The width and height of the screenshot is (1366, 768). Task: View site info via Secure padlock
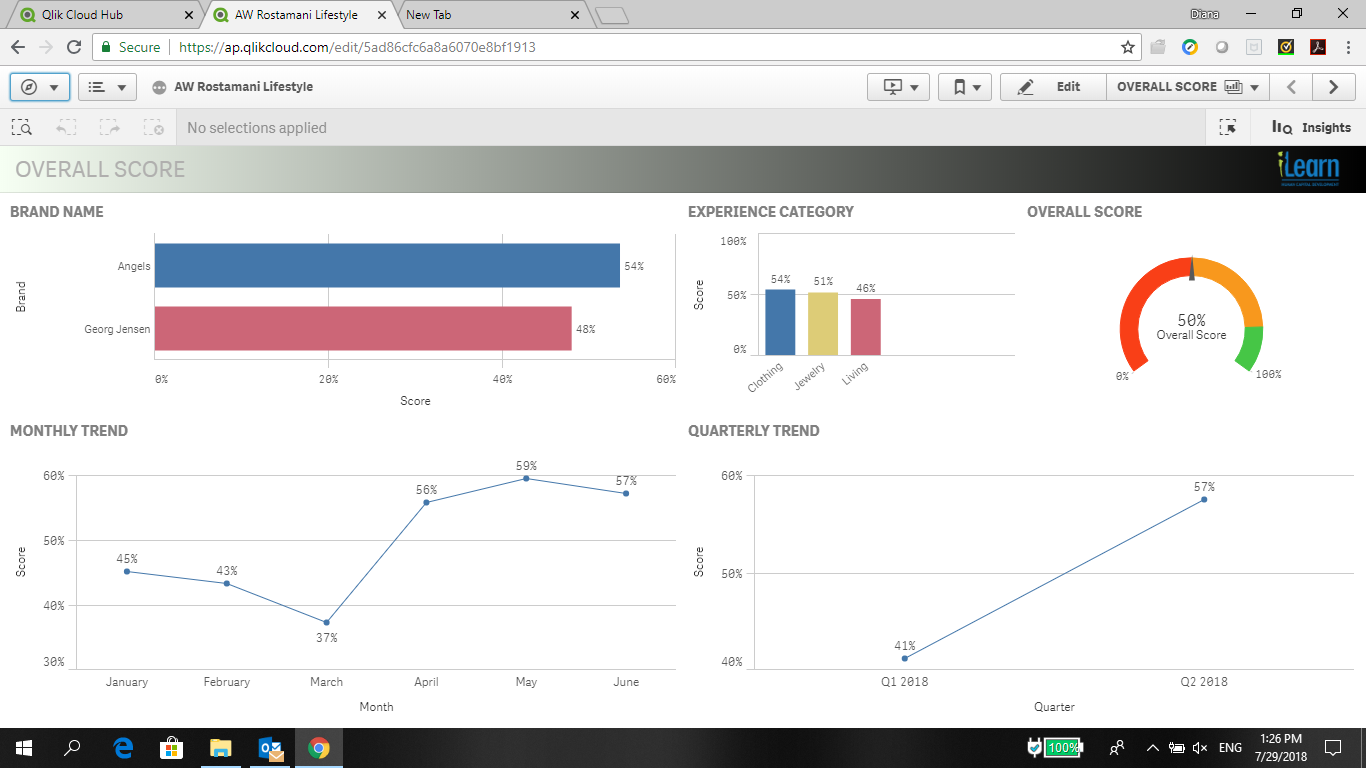[131, 47]
